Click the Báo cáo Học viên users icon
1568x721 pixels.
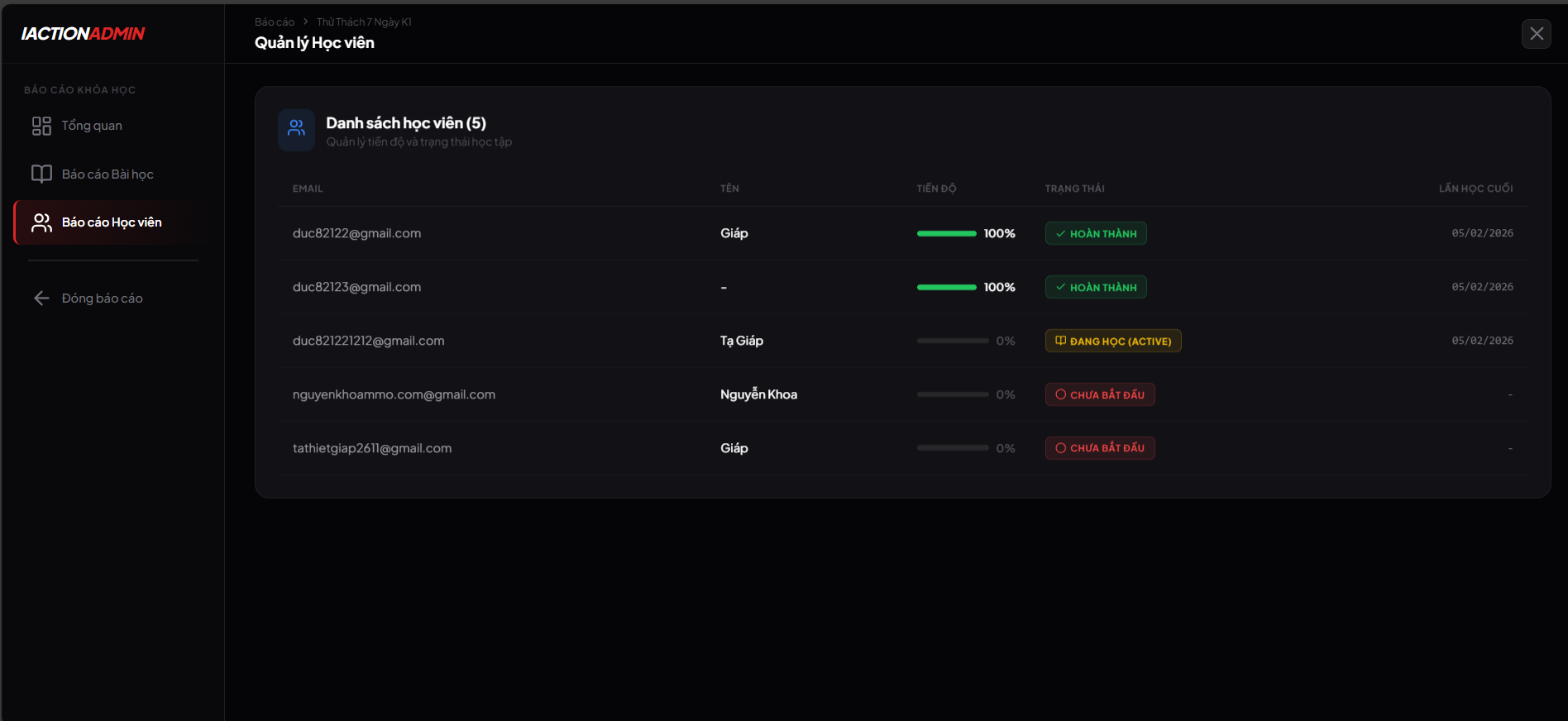click(41, 222)
